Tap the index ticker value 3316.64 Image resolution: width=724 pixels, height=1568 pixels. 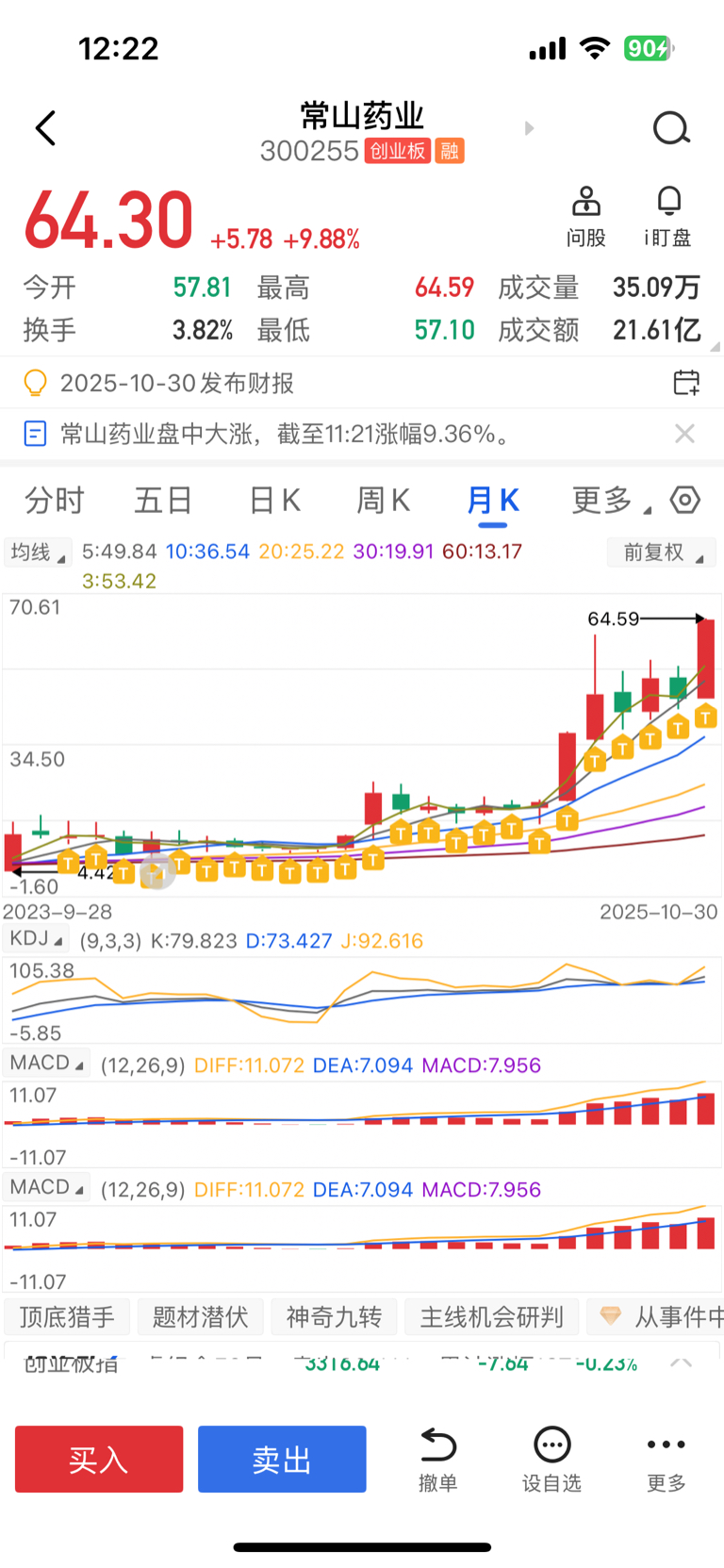pyautogui.click(x=341, y=1363)
